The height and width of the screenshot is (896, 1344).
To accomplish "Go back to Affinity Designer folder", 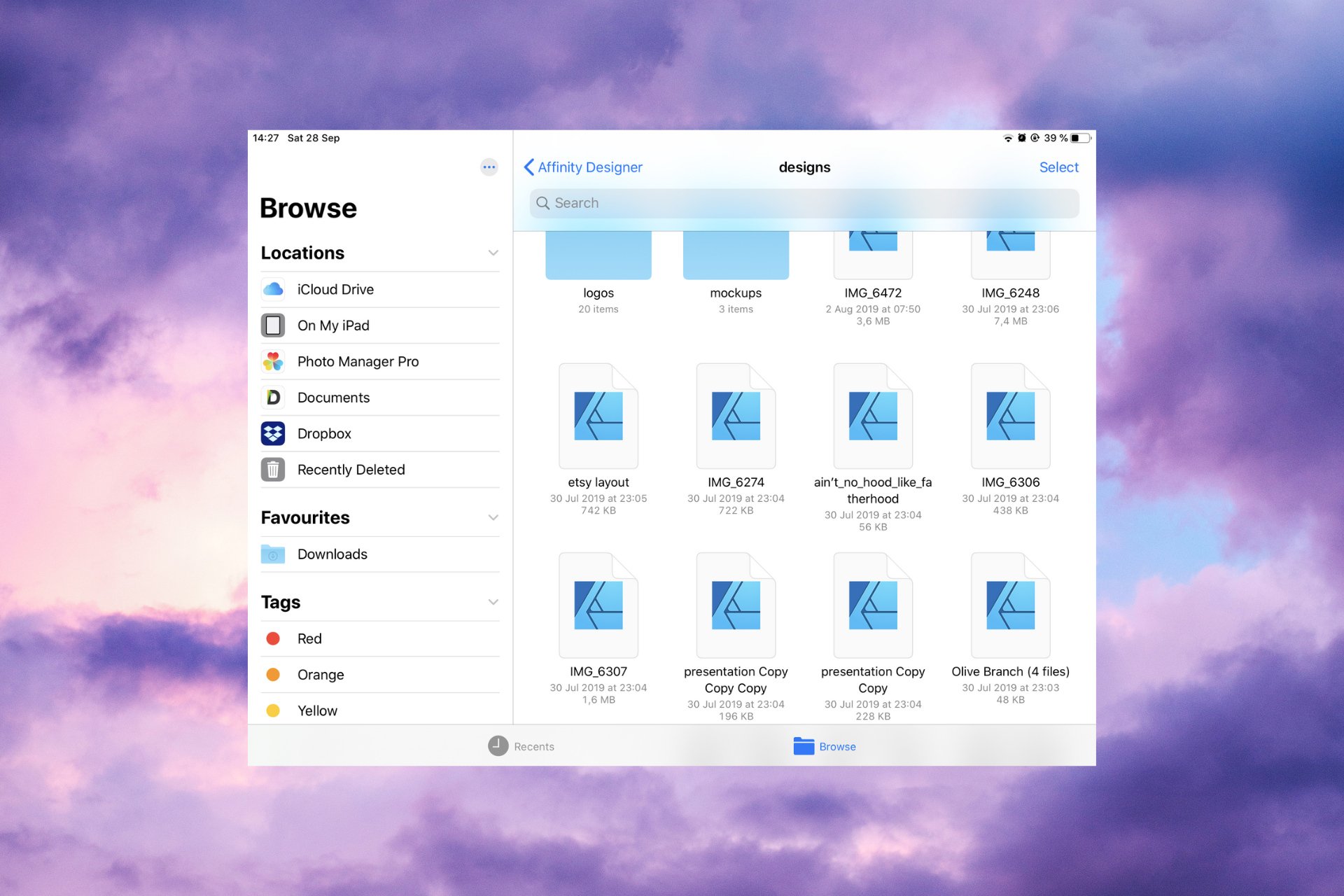I will click(x=583, y=167).
